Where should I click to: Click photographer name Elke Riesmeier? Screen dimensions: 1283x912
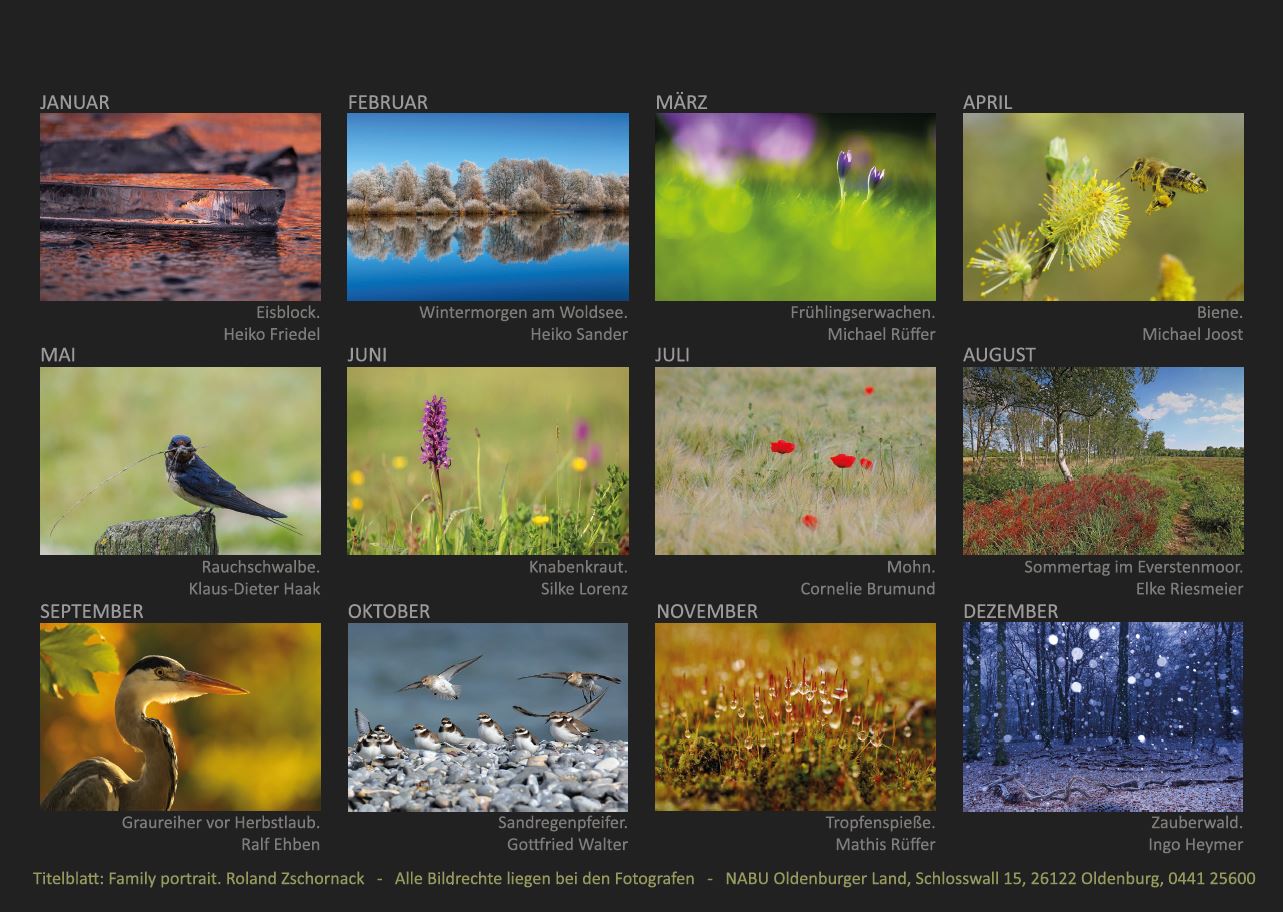(1189, 589)
